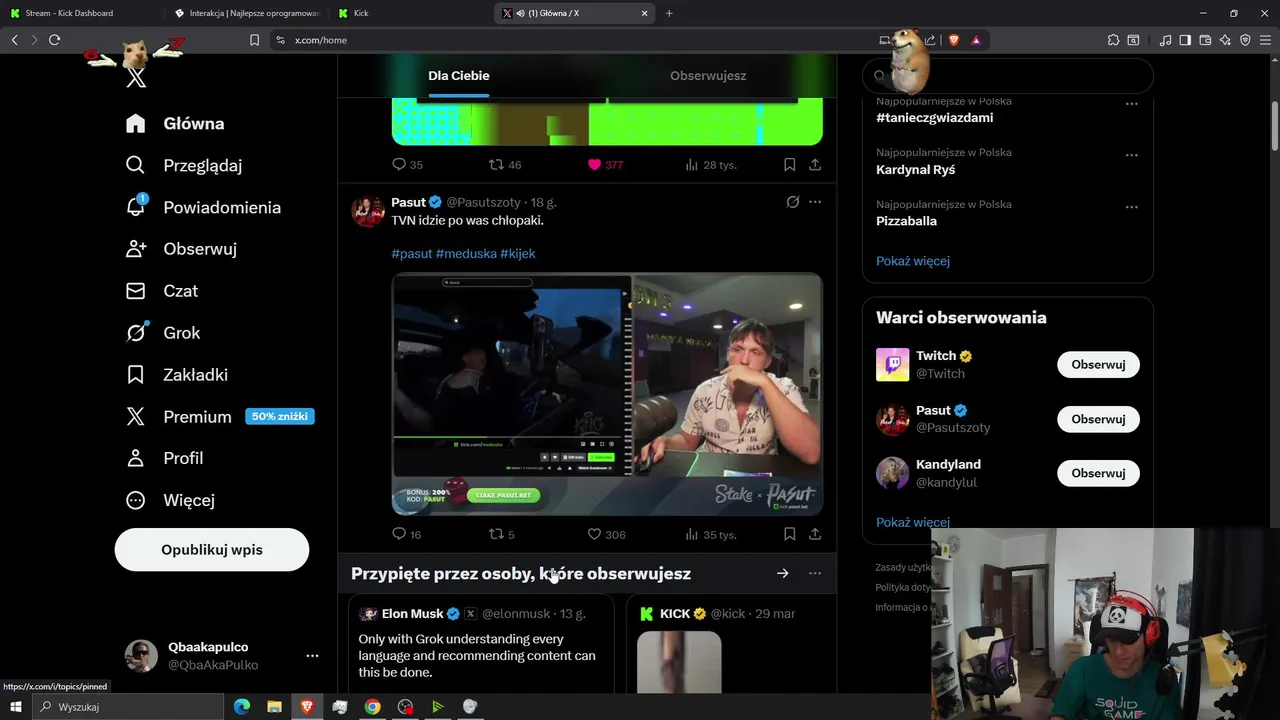Click the repost icon on Pasut's post
This screenshot has width=1280, height=720.
coord(495,534)
